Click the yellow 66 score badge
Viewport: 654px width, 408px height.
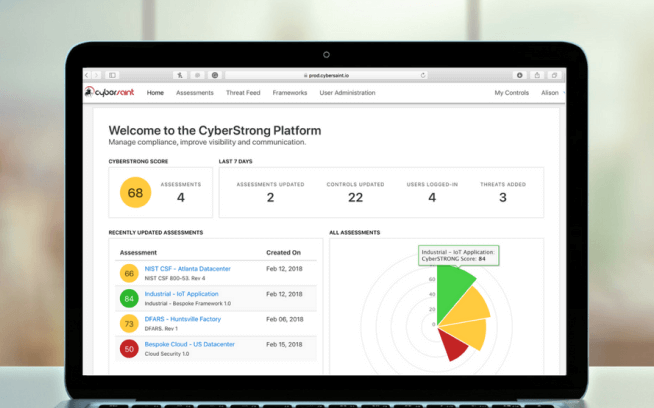129,273
